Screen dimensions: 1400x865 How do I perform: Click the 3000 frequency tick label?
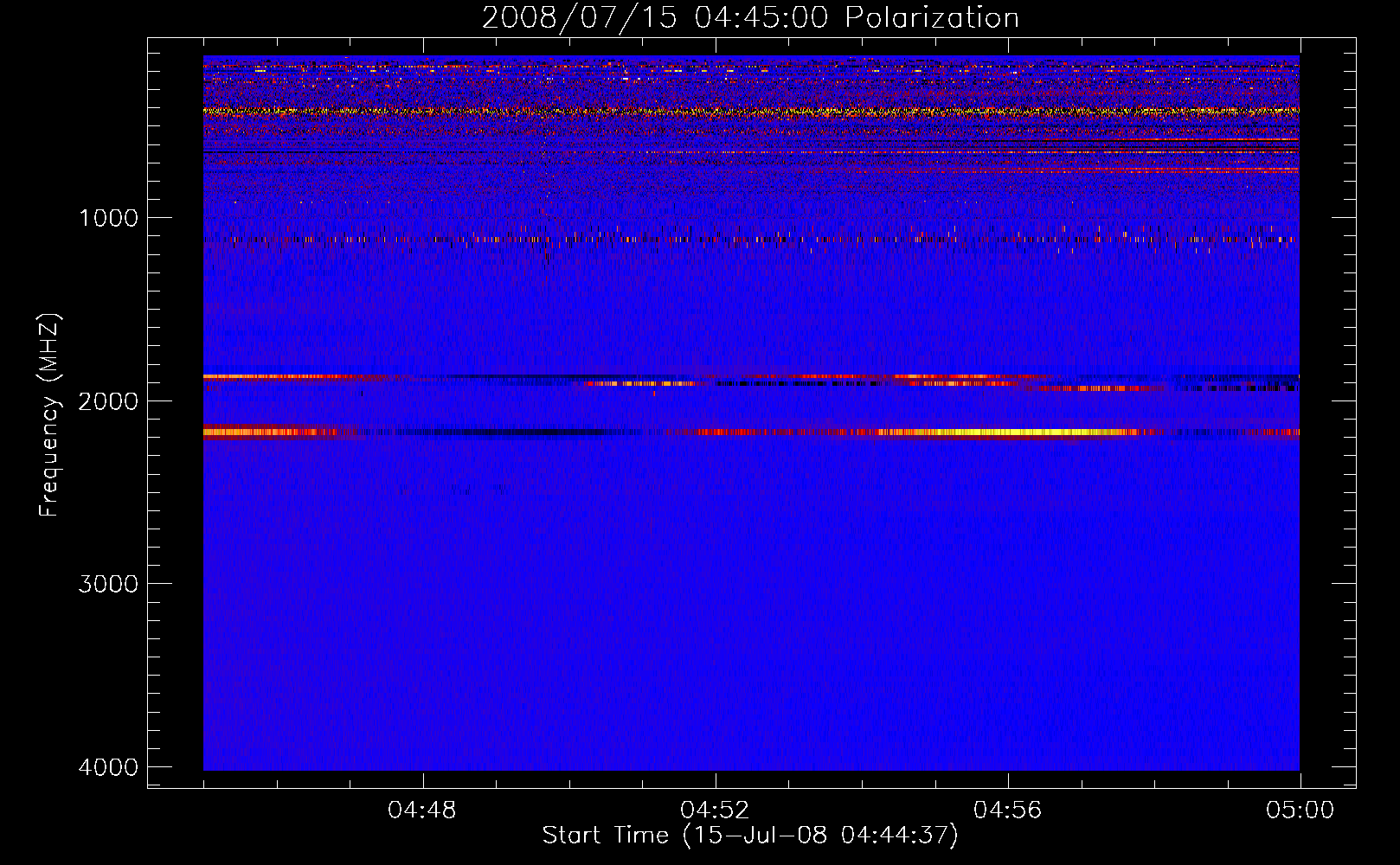[x=108, y=584]
